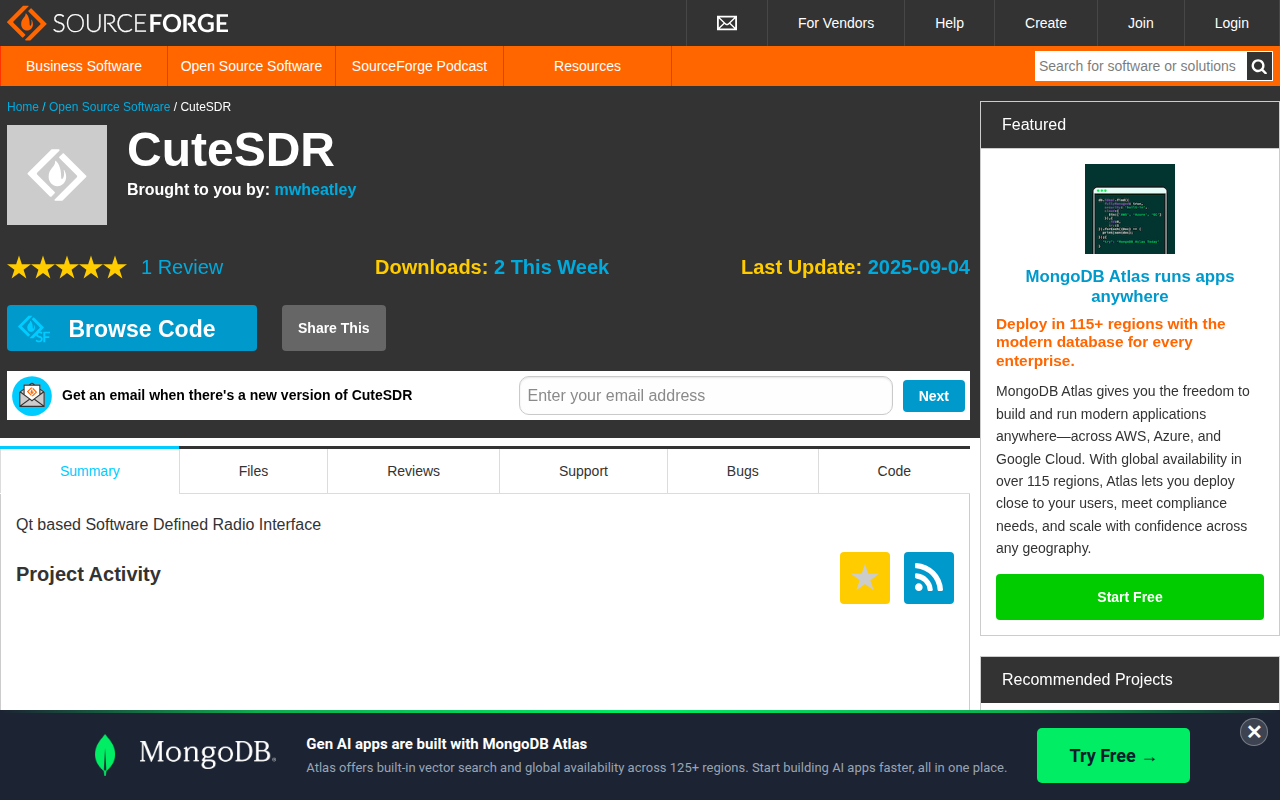Click the MongoDB Atlas featured code image
The height and width of the screenshot is (800, 1280).
1130,209
